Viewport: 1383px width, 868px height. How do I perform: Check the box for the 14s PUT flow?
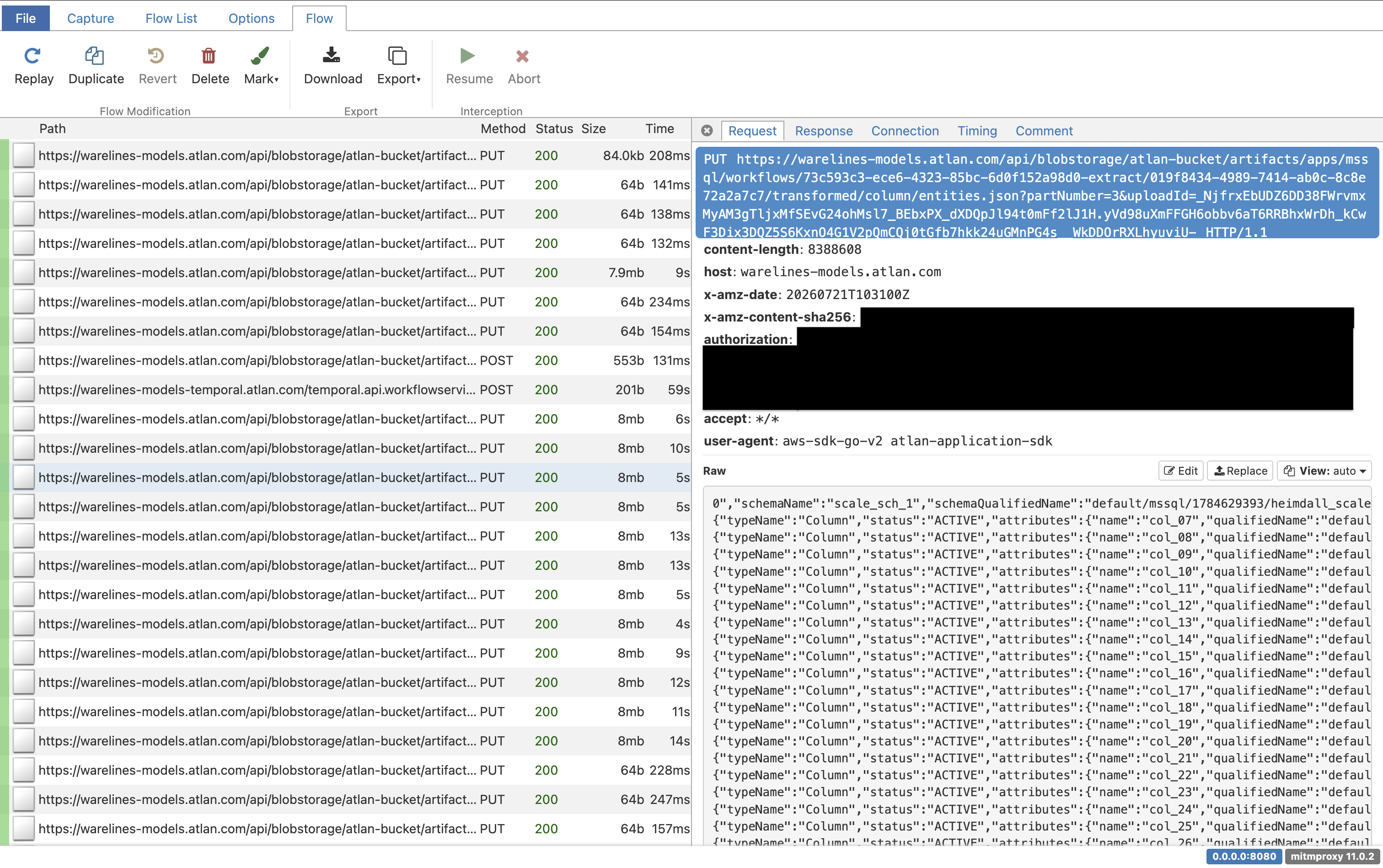pyautogui.click(x=23, y=741)
